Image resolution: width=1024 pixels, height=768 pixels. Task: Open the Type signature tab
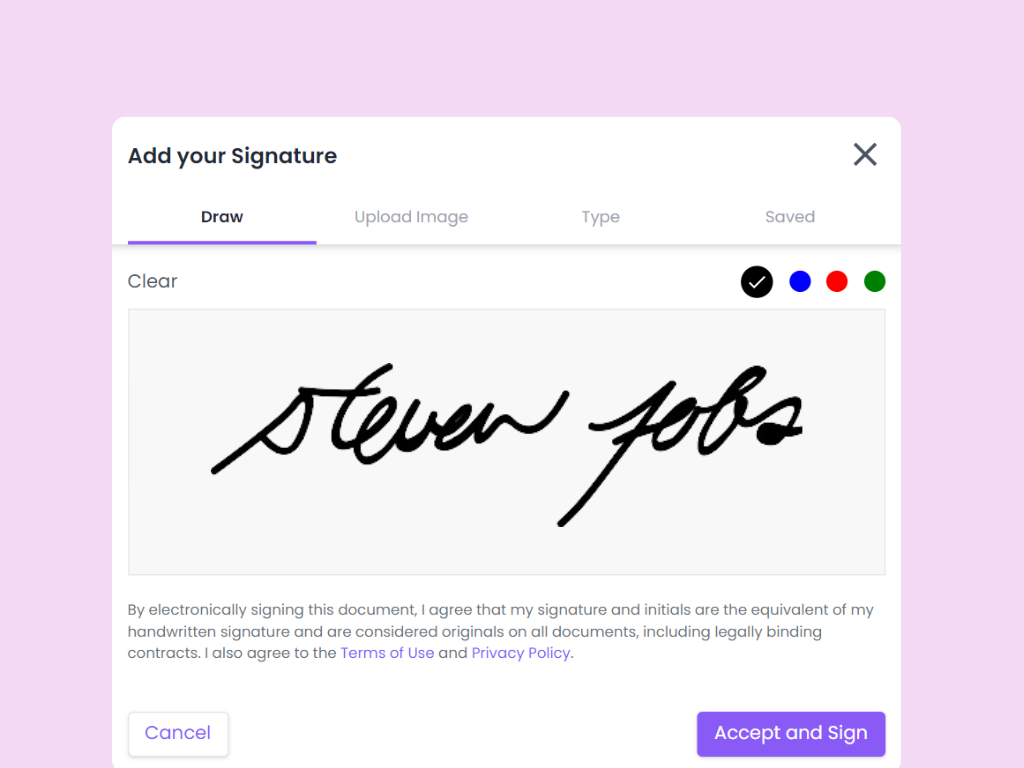pos(600,217)
